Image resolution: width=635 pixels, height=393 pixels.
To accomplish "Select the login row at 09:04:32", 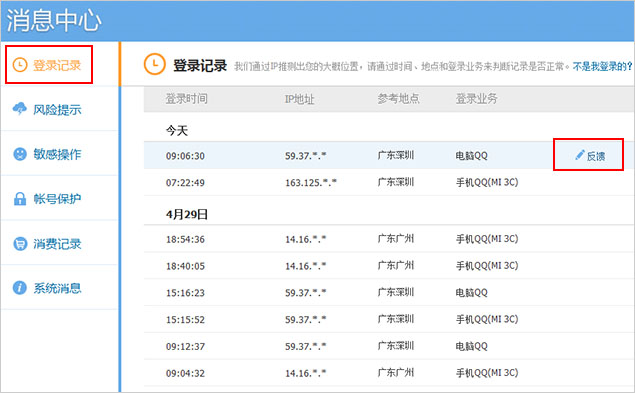I will (389, 373).
